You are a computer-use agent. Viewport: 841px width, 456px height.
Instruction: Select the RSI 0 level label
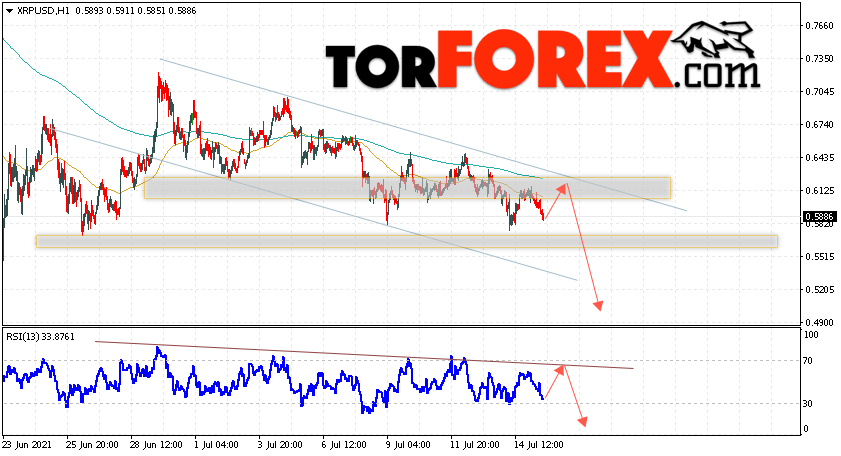tap(806, 429)
